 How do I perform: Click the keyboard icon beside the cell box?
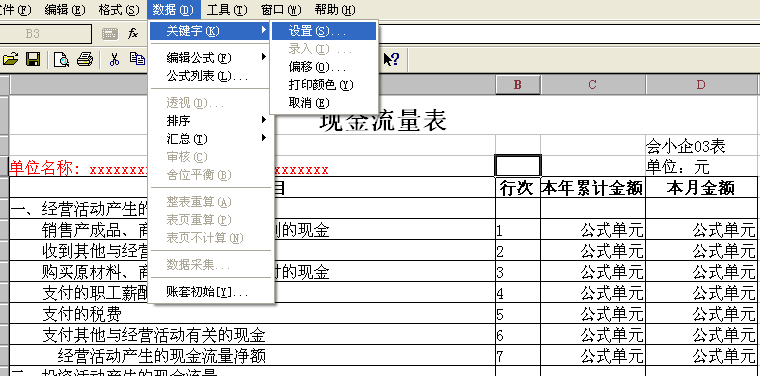coord(110,33)
